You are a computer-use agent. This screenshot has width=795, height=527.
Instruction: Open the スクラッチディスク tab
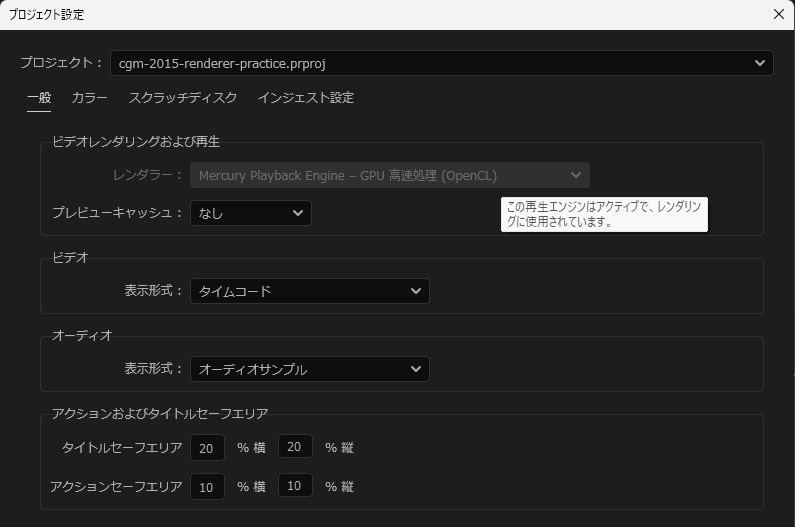coord(183,97)
